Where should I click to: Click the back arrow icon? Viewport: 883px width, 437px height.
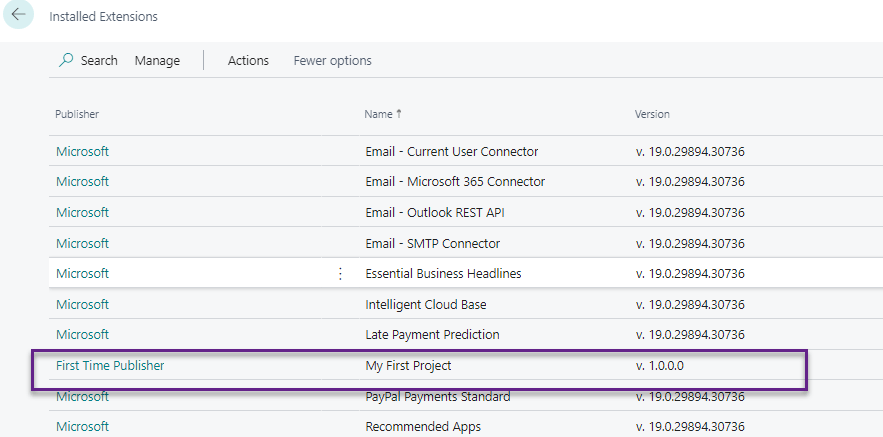[x=19, y=16]
